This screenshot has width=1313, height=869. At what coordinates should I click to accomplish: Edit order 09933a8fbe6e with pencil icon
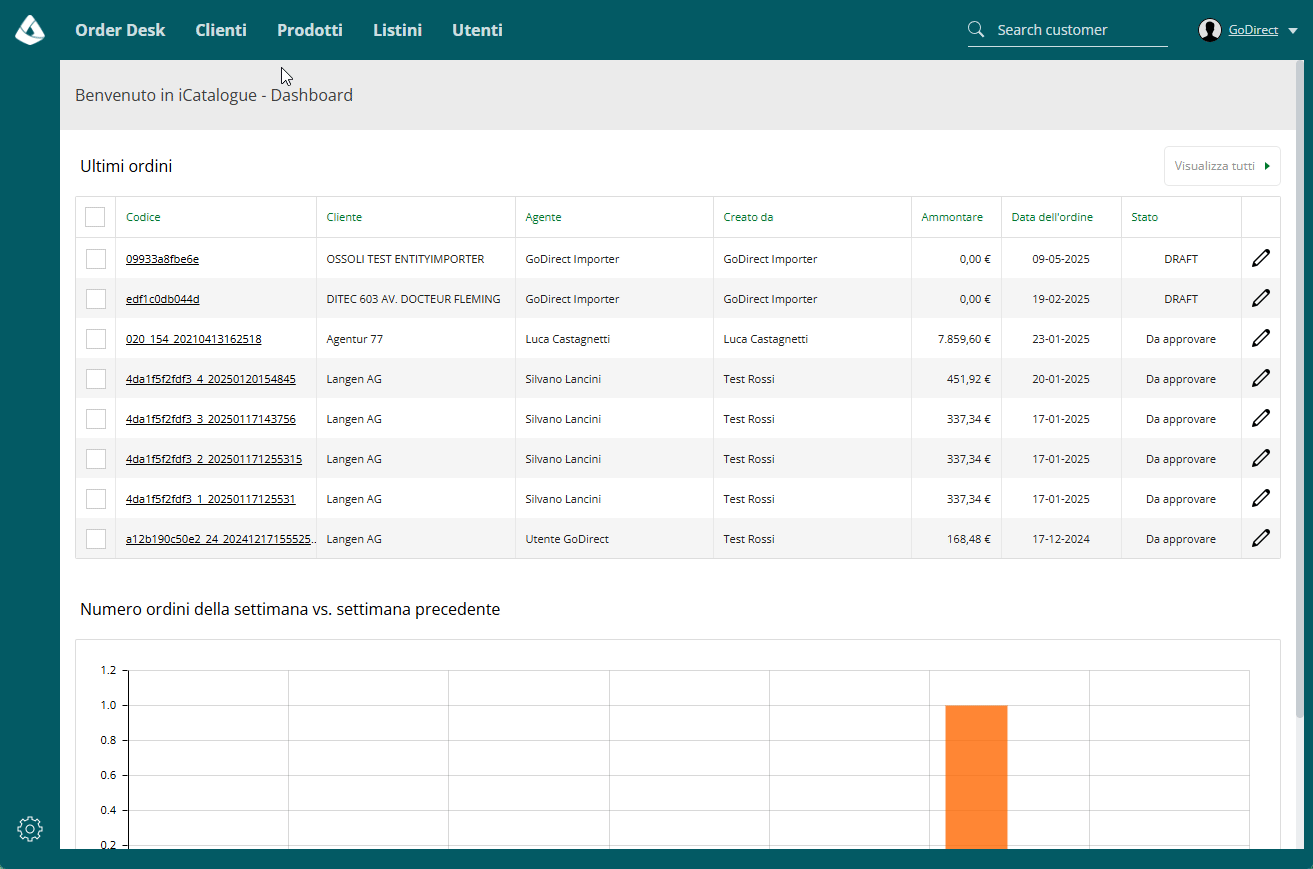[x=1261, y=258]
